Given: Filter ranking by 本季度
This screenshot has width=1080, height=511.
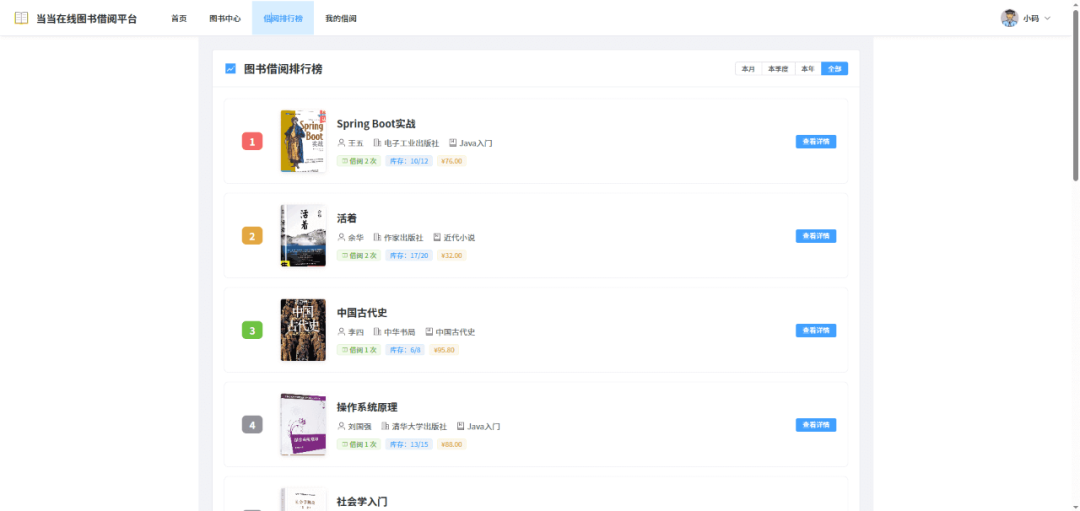Looking at the screenshot, I should pos(778,69).
